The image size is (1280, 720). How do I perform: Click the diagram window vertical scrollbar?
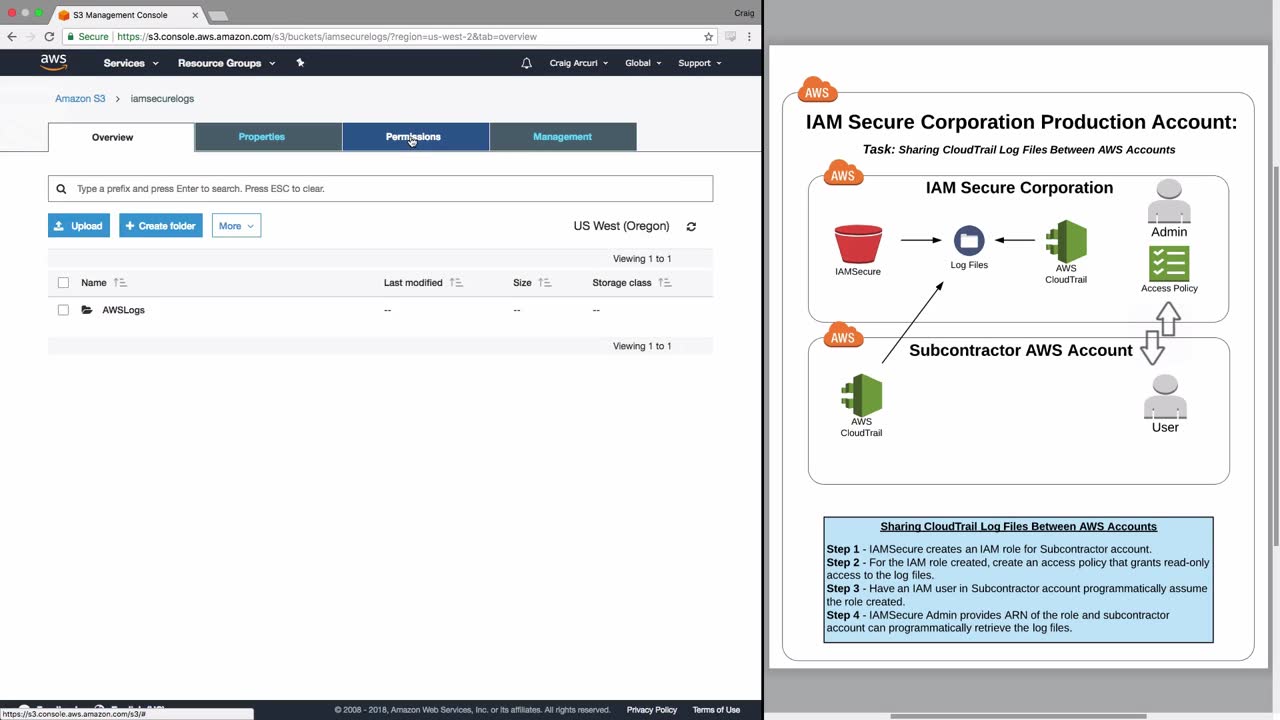(x=1274, y=354)
